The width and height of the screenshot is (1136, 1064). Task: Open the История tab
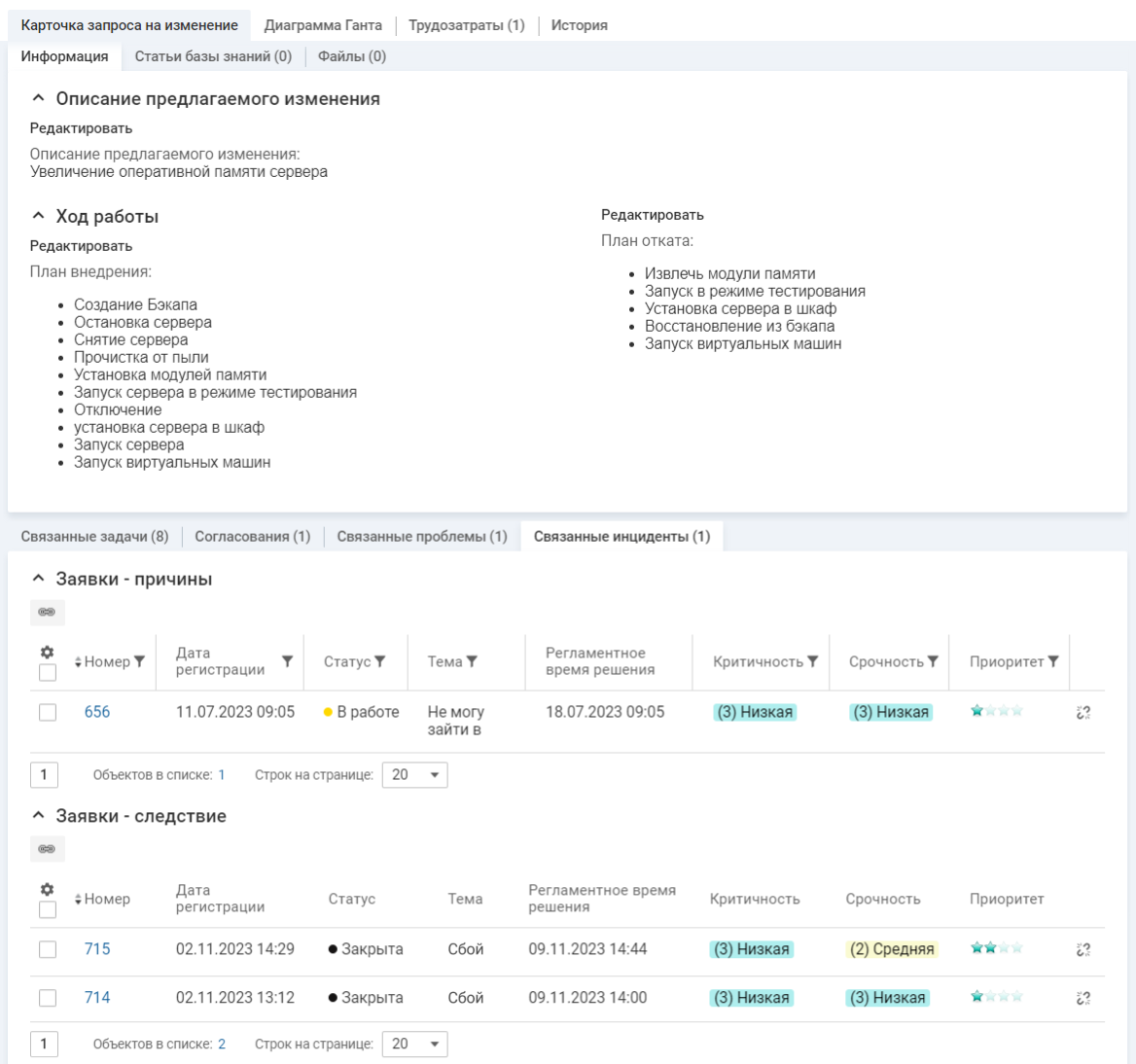click(580, 25)
